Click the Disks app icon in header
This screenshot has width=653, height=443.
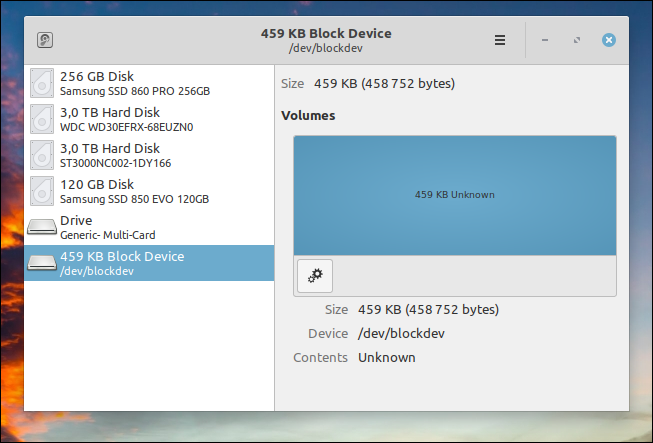45,40
